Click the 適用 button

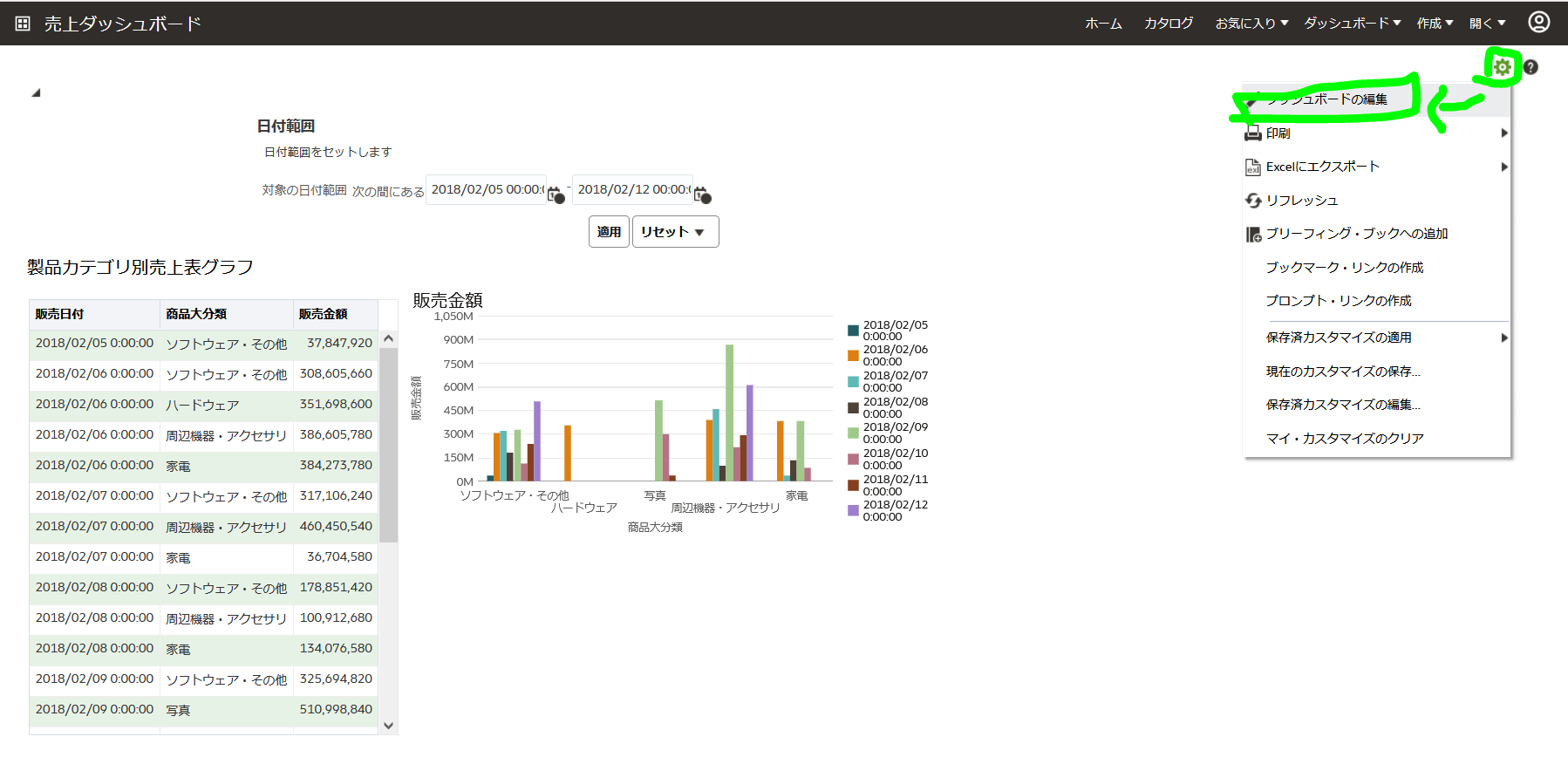609,232
